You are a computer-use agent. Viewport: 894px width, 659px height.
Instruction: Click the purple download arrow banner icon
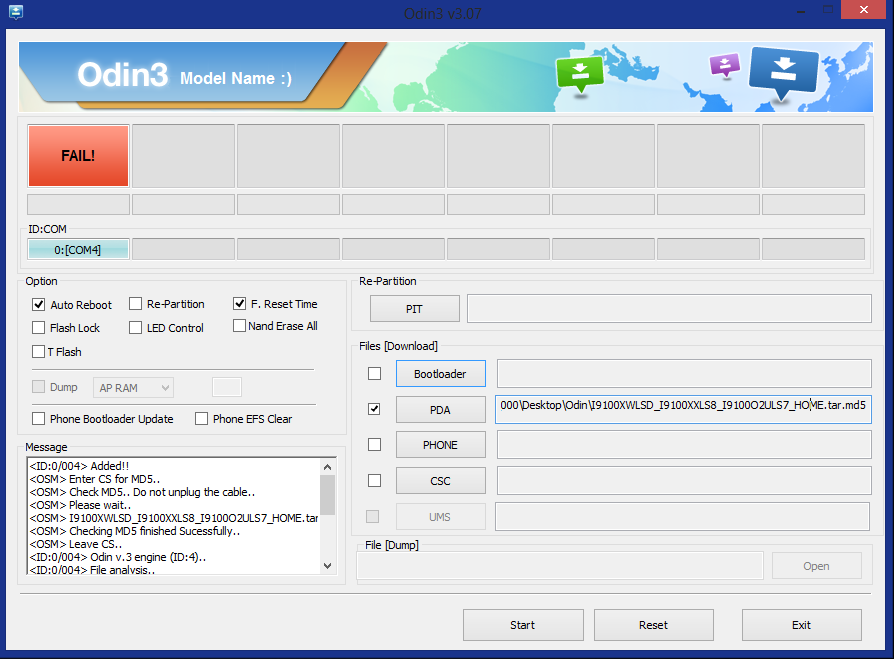tap(725, 64)
